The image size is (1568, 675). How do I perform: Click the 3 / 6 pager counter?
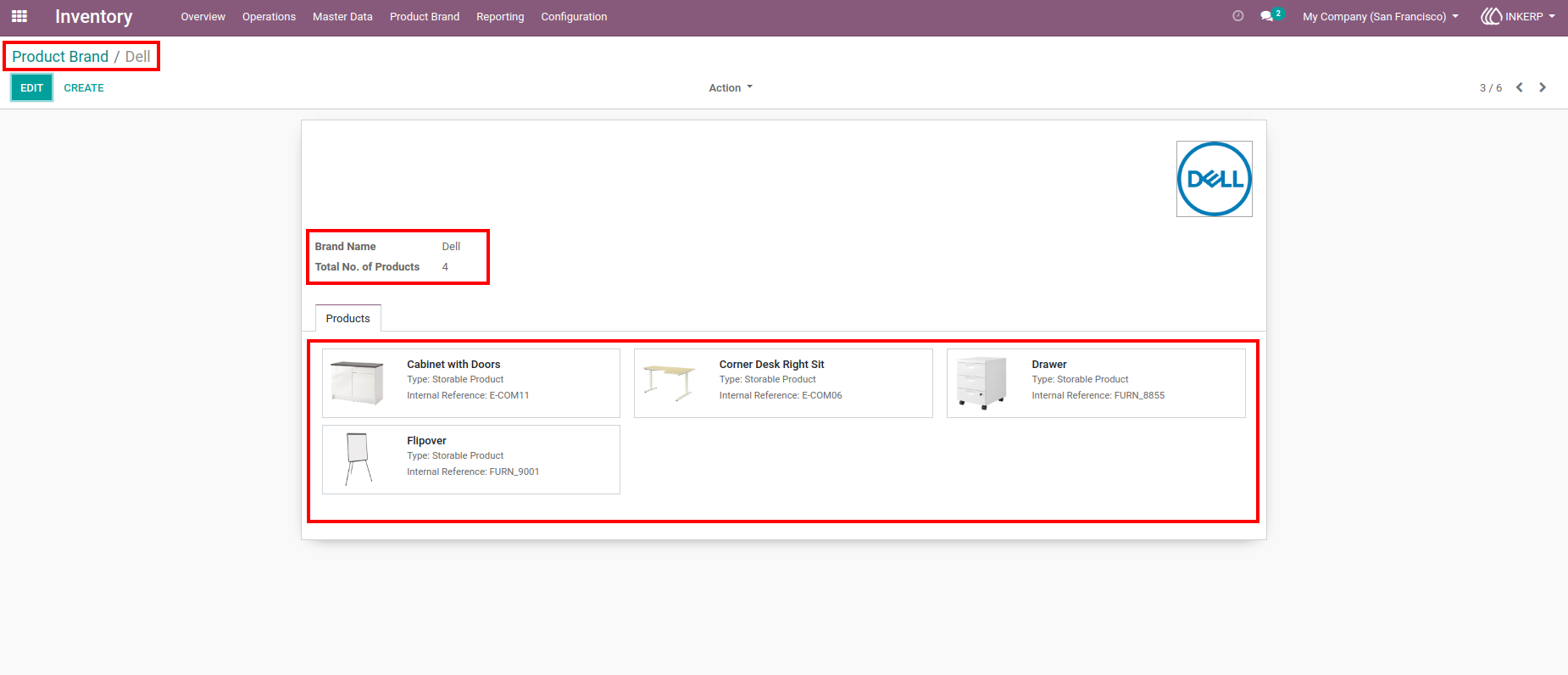1491,87
